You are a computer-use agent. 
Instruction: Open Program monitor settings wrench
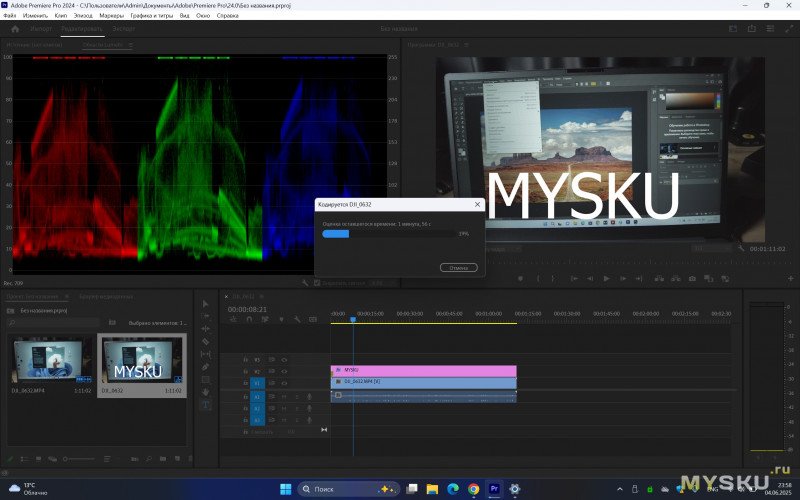click(x=741, y=248)
